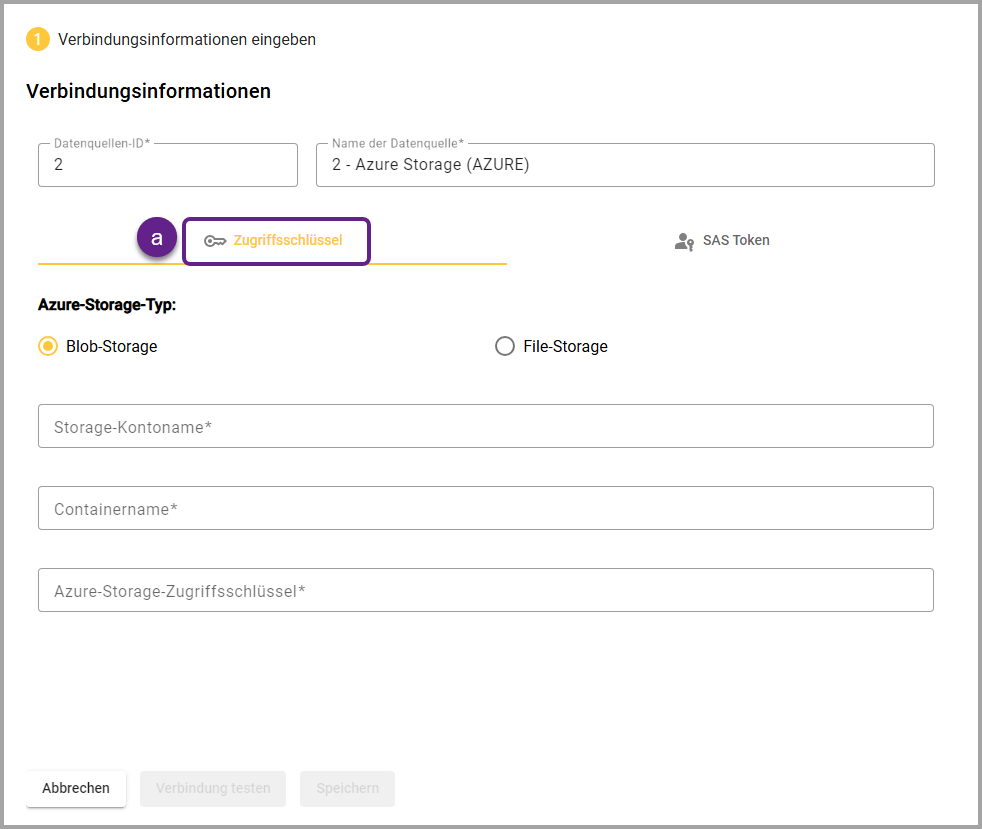Open the SAS Token tab
This screenshot has width=982, height=829.
click(x=735, y=241)
